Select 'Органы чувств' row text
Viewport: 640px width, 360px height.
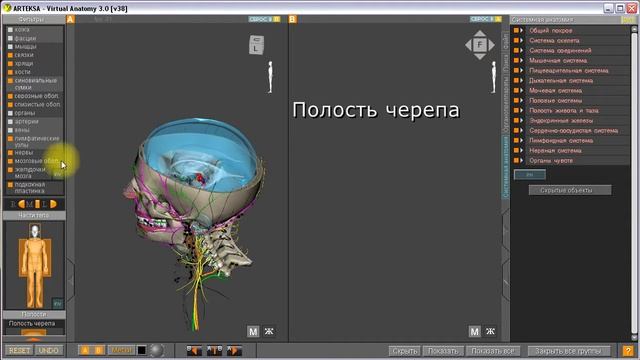551,161
